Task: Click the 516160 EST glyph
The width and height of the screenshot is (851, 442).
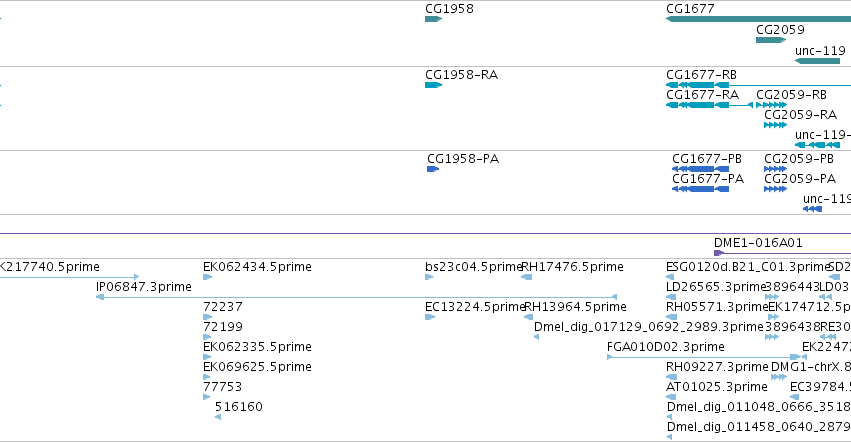Action: [x=218, y=417]
